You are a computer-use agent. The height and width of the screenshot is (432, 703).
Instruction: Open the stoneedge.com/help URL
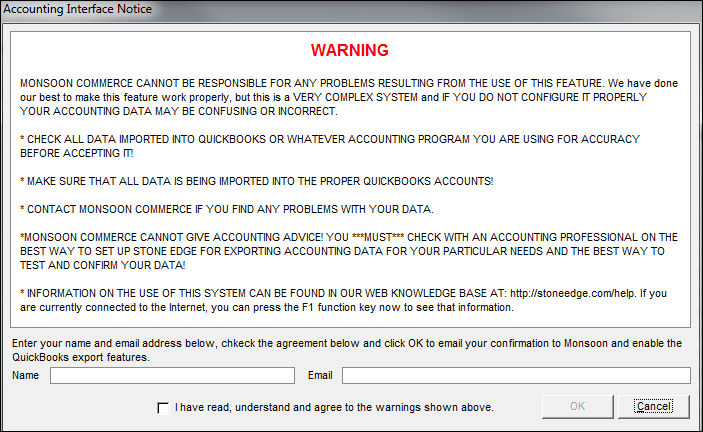572,294
